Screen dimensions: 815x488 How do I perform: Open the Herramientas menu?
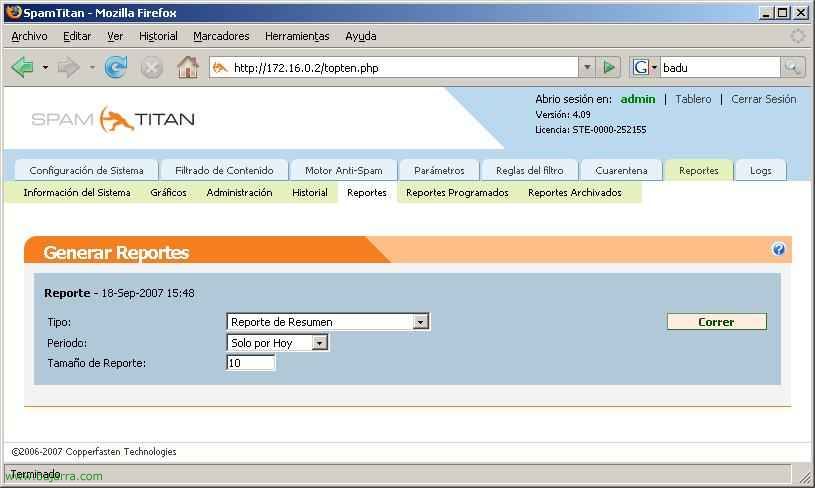point(297,36)
